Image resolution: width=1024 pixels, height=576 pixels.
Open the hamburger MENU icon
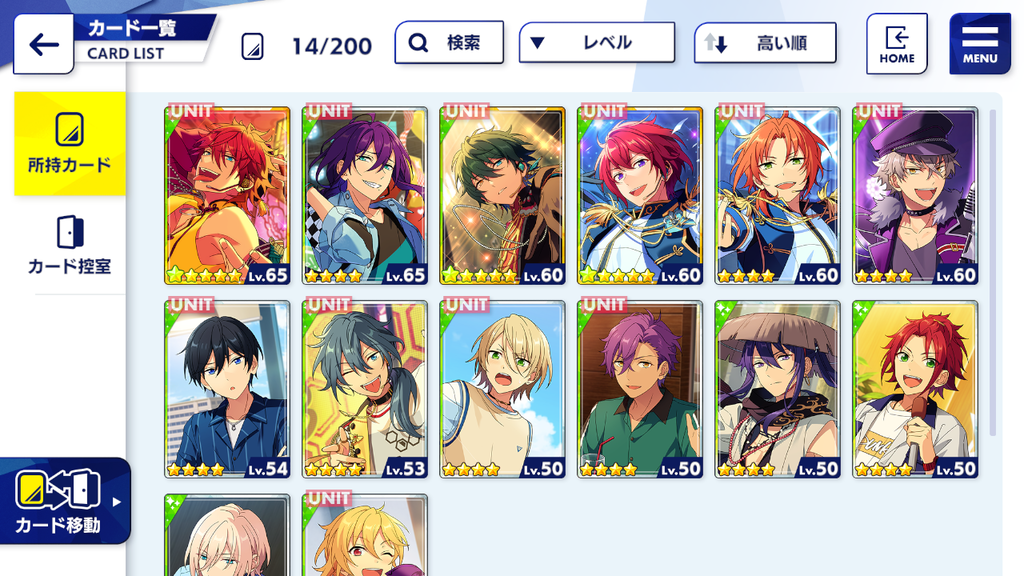tap(980, 44)
